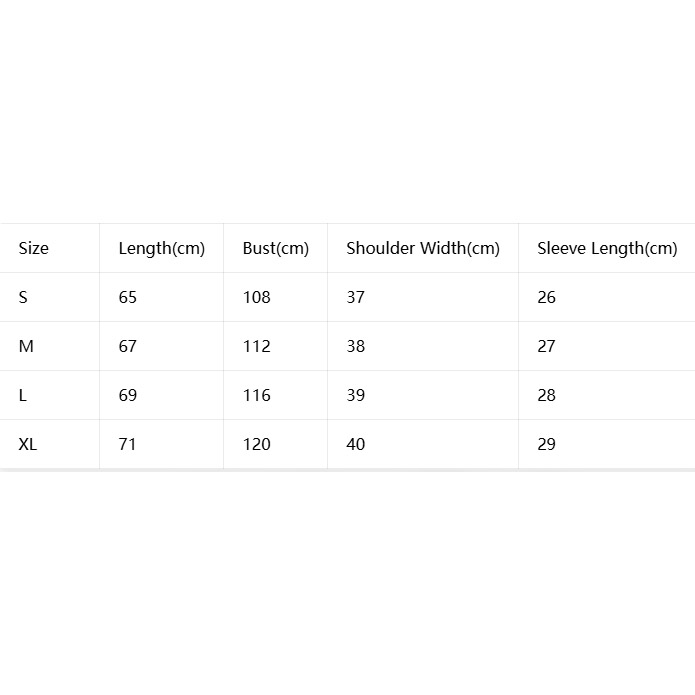Click the shoulder width value 40
Screen dimensions: 695x695
pyautogui.click(x=355, y=444)
